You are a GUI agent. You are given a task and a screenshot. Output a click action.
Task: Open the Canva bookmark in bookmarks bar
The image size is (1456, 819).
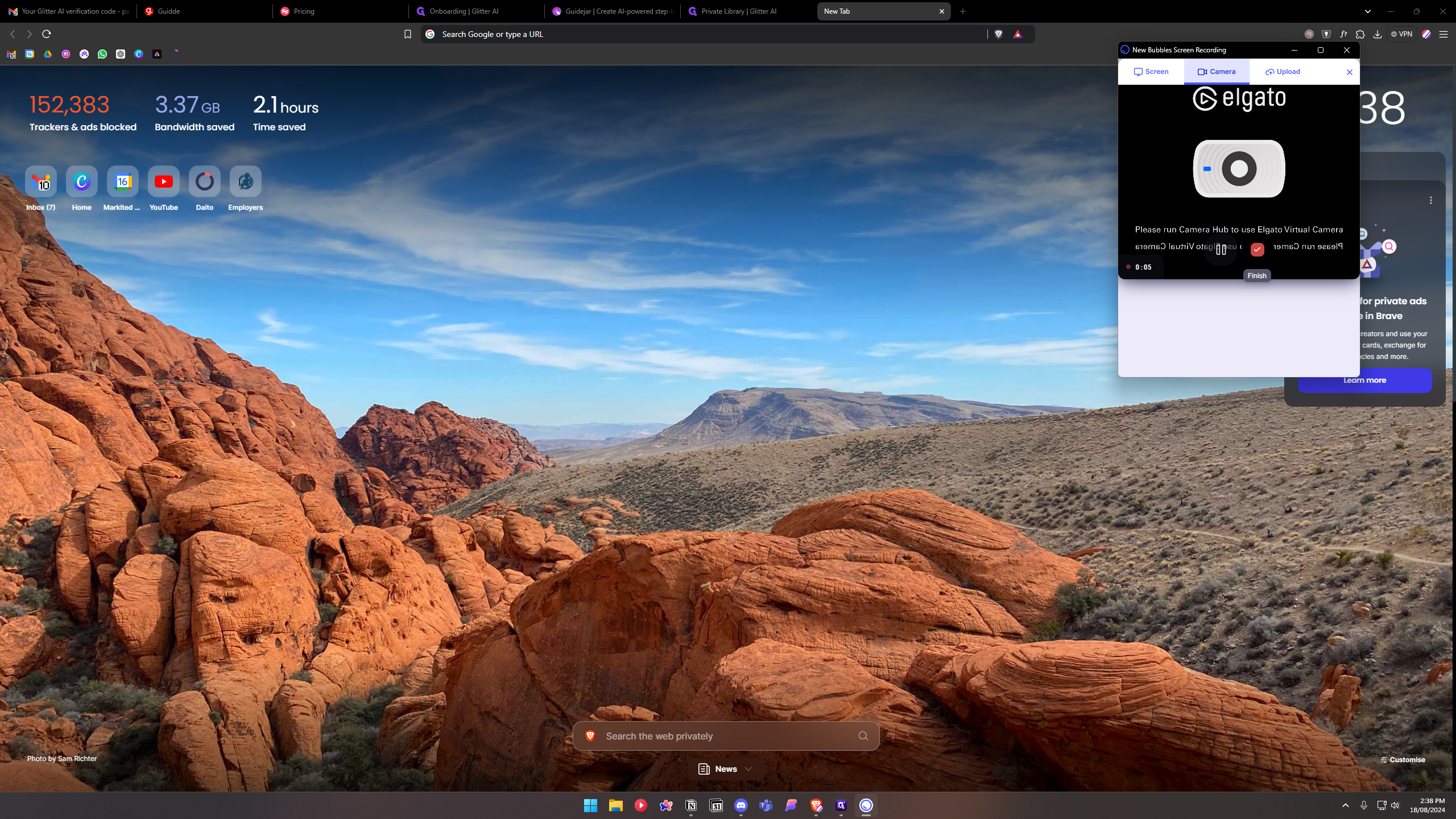139,54
